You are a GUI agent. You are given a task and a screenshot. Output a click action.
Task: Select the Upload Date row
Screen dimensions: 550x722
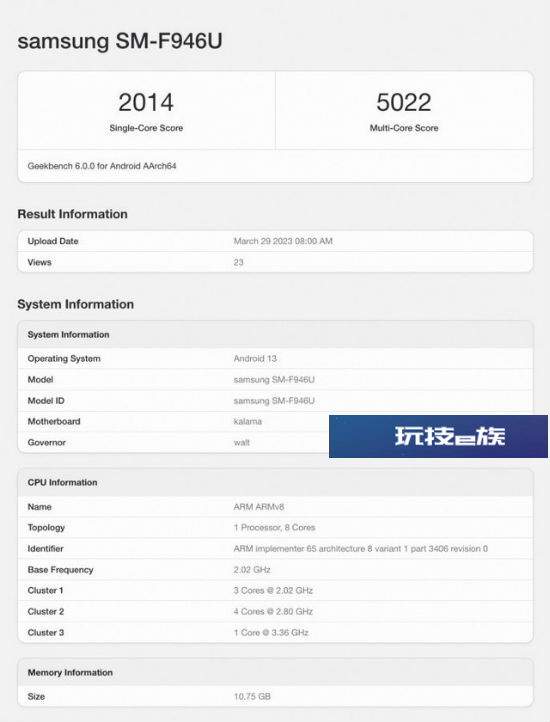click(x=275, y=241)
